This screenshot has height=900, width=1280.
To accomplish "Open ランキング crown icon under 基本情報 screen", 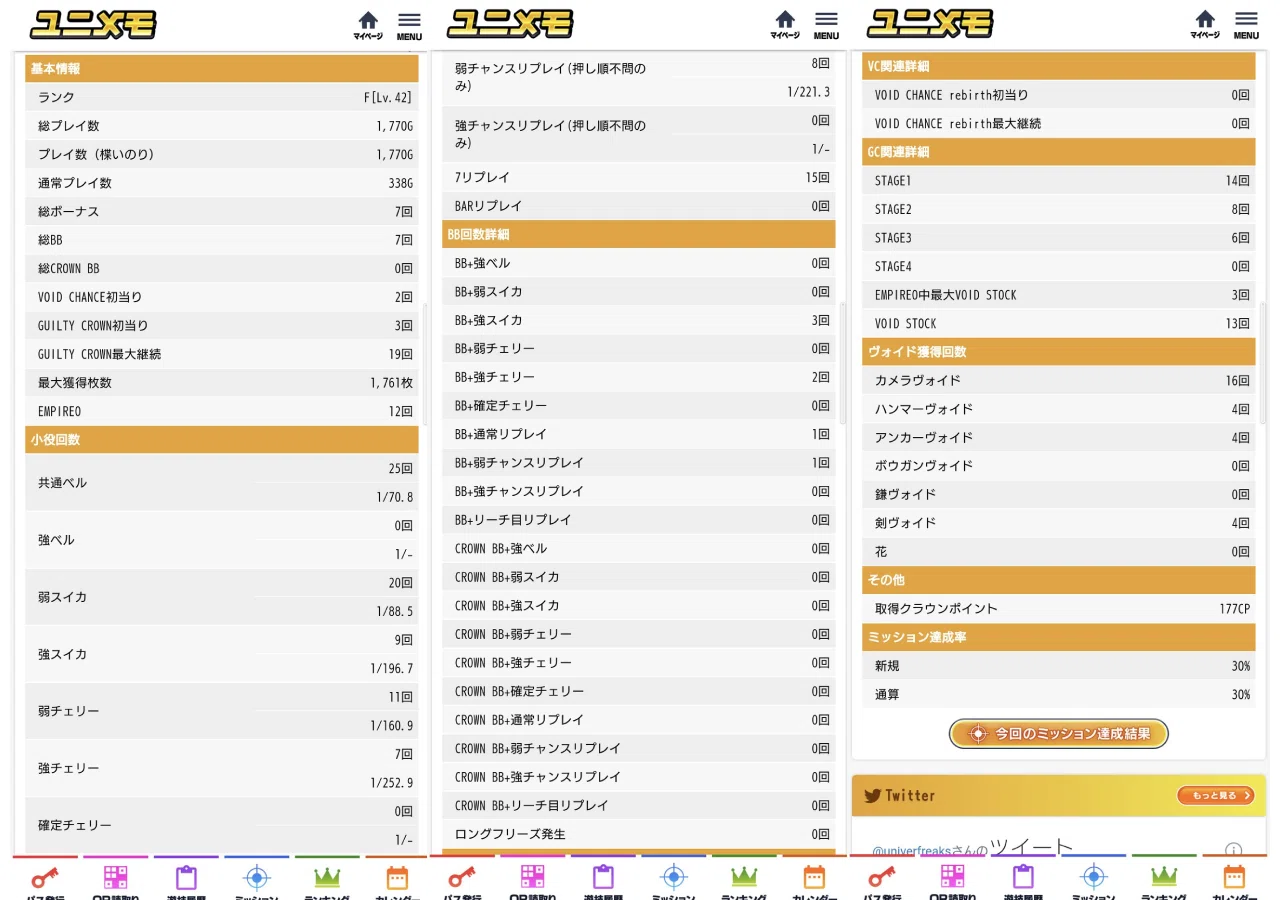I will (327, 879).
